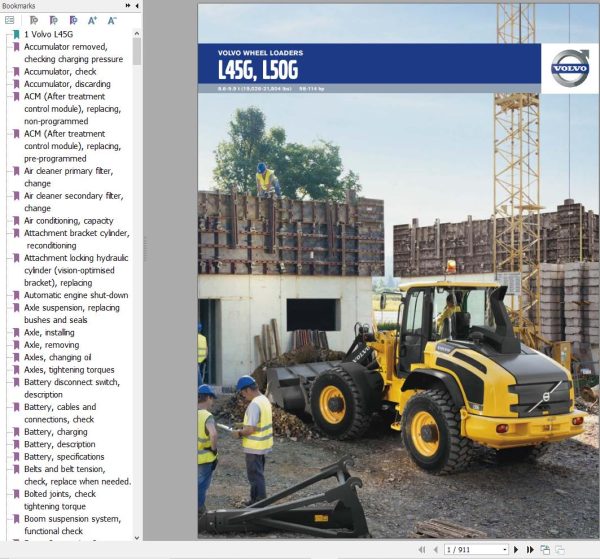
Task: Click bookmark flag icon beside 'Axle, removing'
Action: click(x=16, y=345)
